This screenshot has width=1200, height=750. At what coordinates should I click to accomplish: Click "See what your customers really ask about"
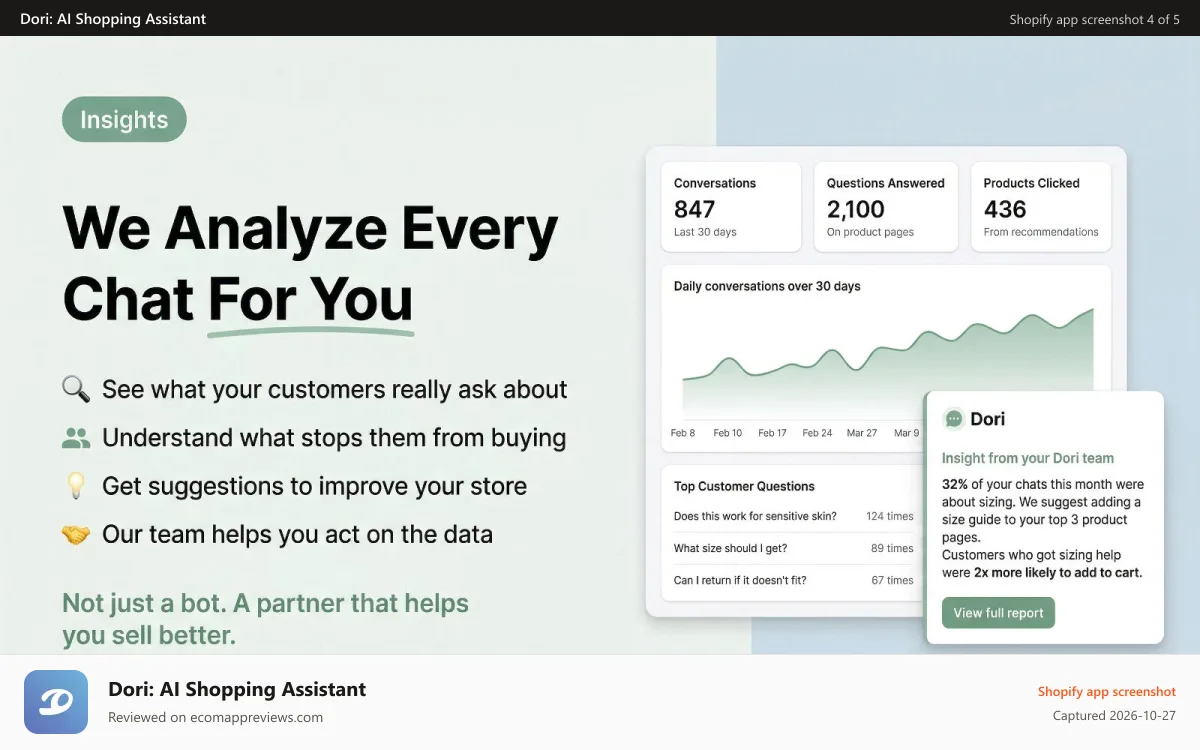[x=335, y=389]
